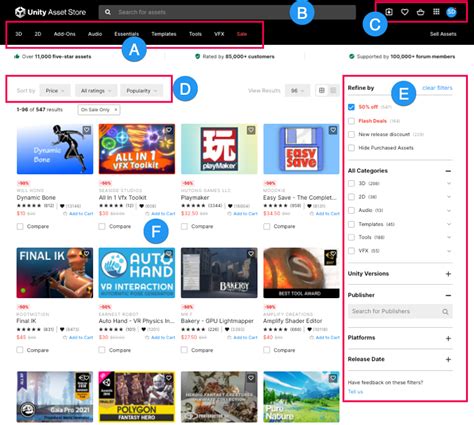Switch to list view layout
This screenshot has height=425, width=474.
click(x=333, y=90)
